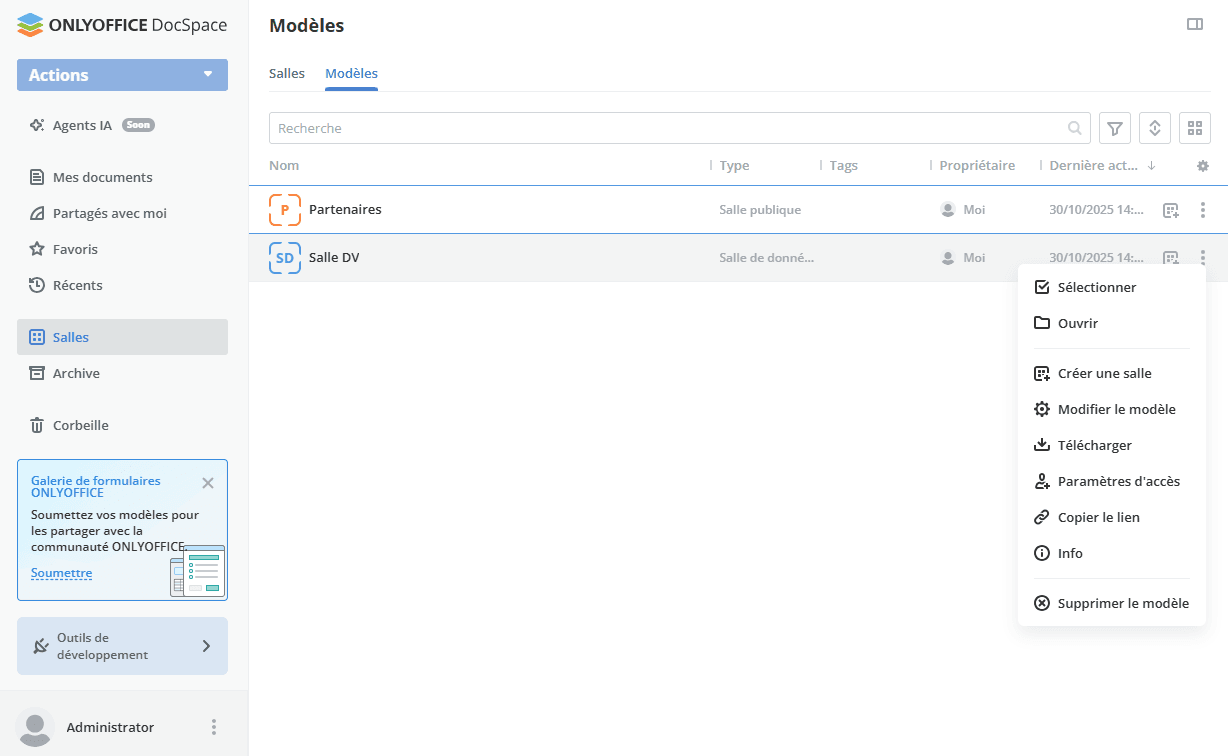Switch to tile view layout
This screenshot has width=1228, height=756.
pos(1195,128)
